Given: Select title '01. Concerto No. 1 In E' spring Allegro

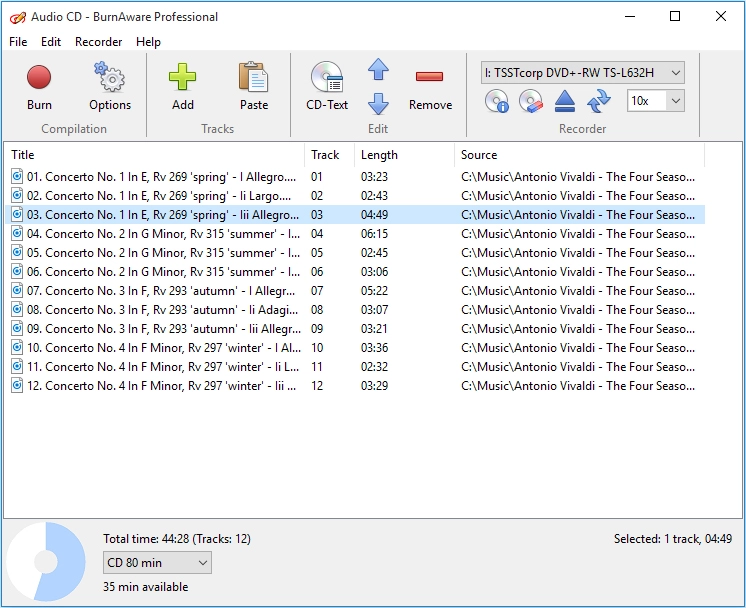Looking at the screenshot, I should pos(161,177).
